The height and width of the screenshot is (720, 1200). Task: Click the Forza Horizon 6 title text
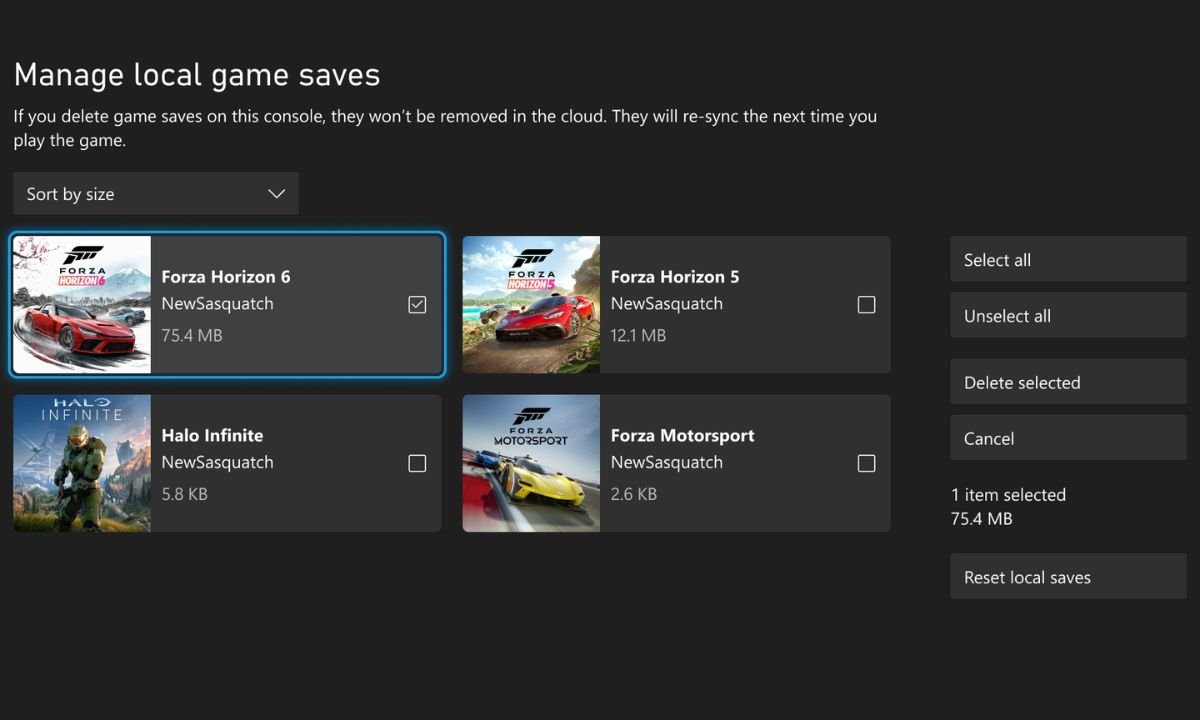226,277
